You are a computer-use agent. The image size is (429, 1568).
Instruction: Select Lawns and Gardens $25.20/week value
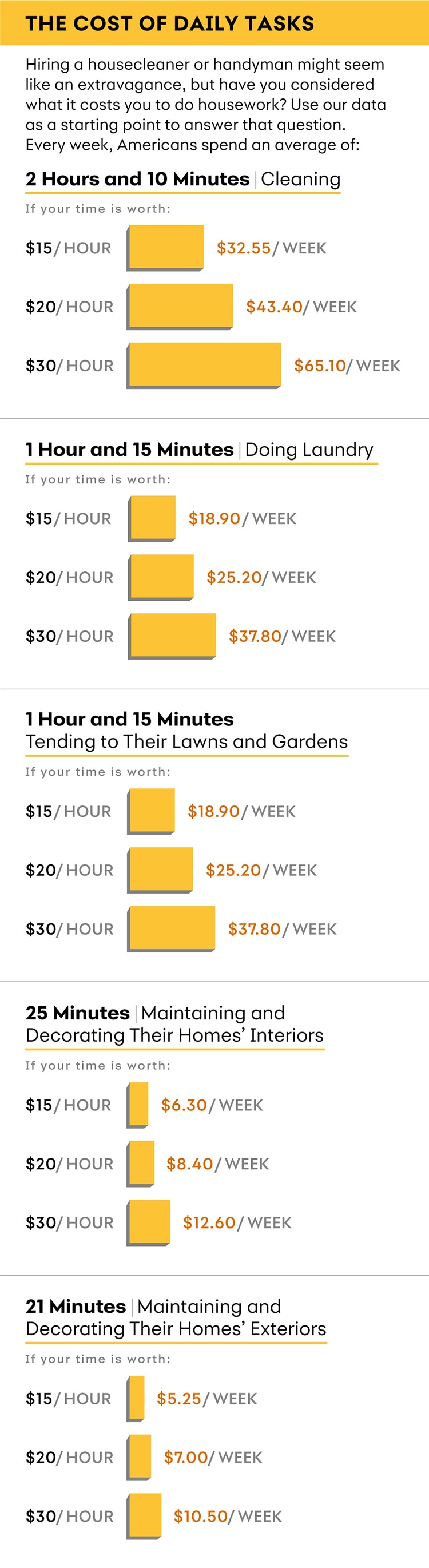[261, 870]
